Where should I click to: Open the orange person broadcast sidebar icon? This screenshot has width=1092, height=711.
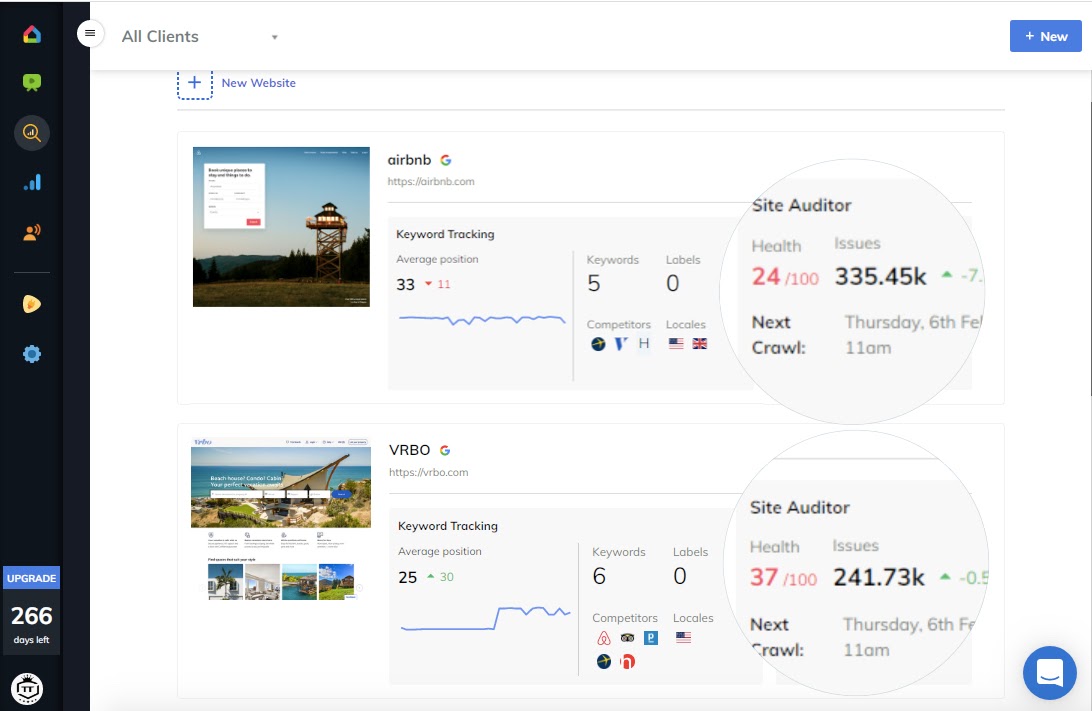[32, 232]
